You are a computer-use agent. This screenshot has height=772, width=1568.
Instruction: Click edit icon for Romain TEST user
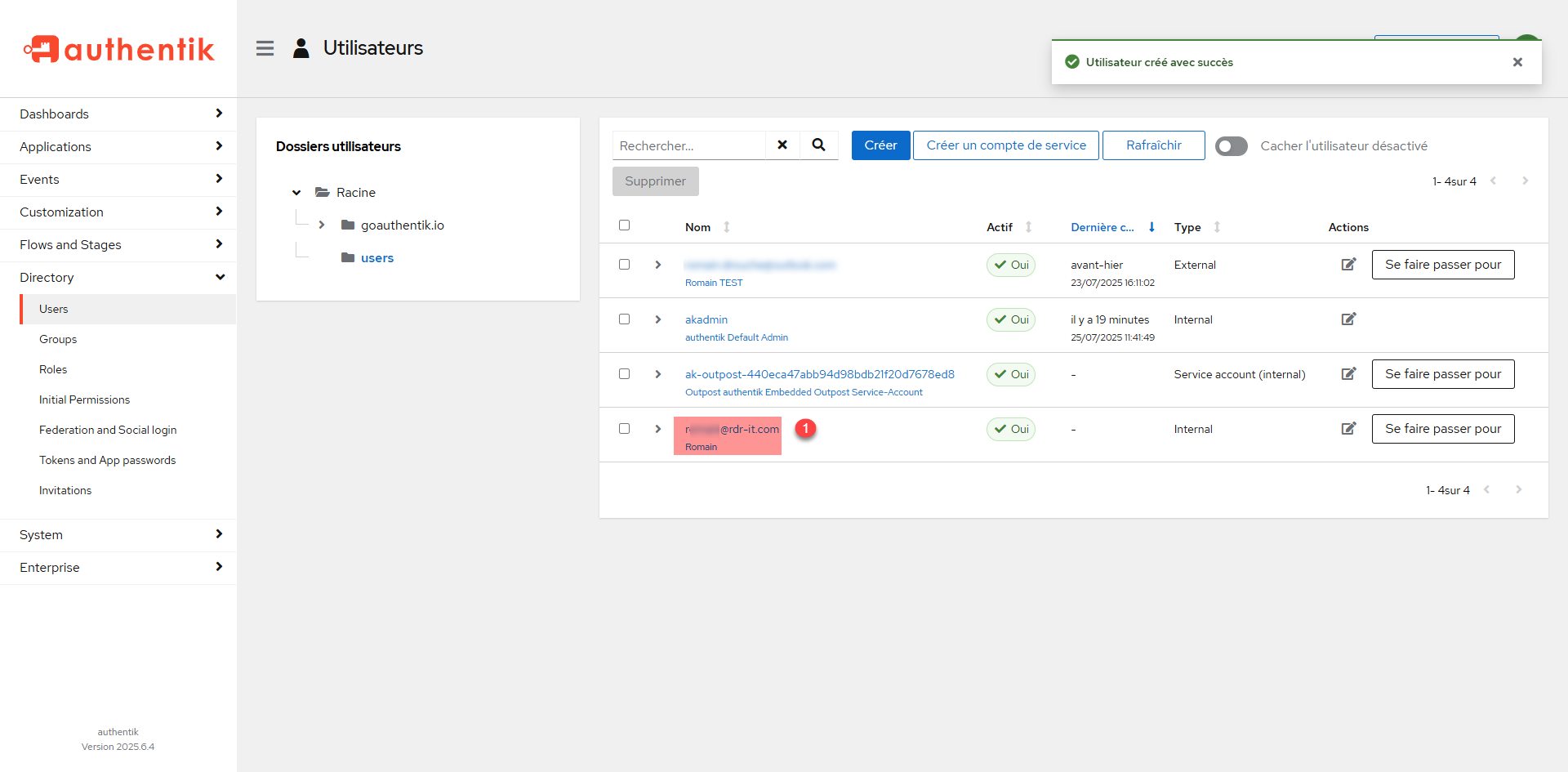coord(1348,265)
